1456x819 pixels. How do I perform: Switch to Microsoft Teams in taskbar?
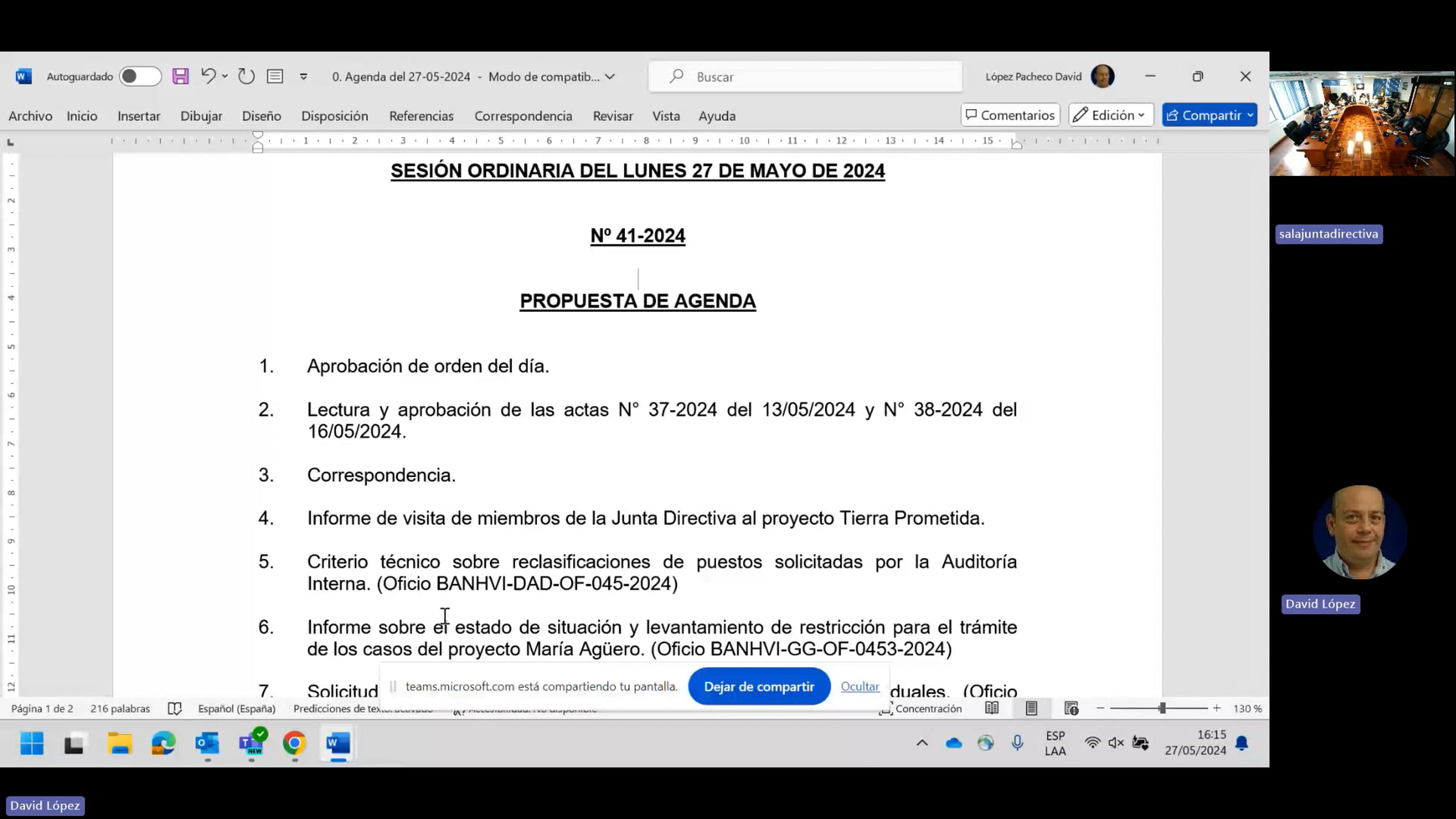point(251,742)
